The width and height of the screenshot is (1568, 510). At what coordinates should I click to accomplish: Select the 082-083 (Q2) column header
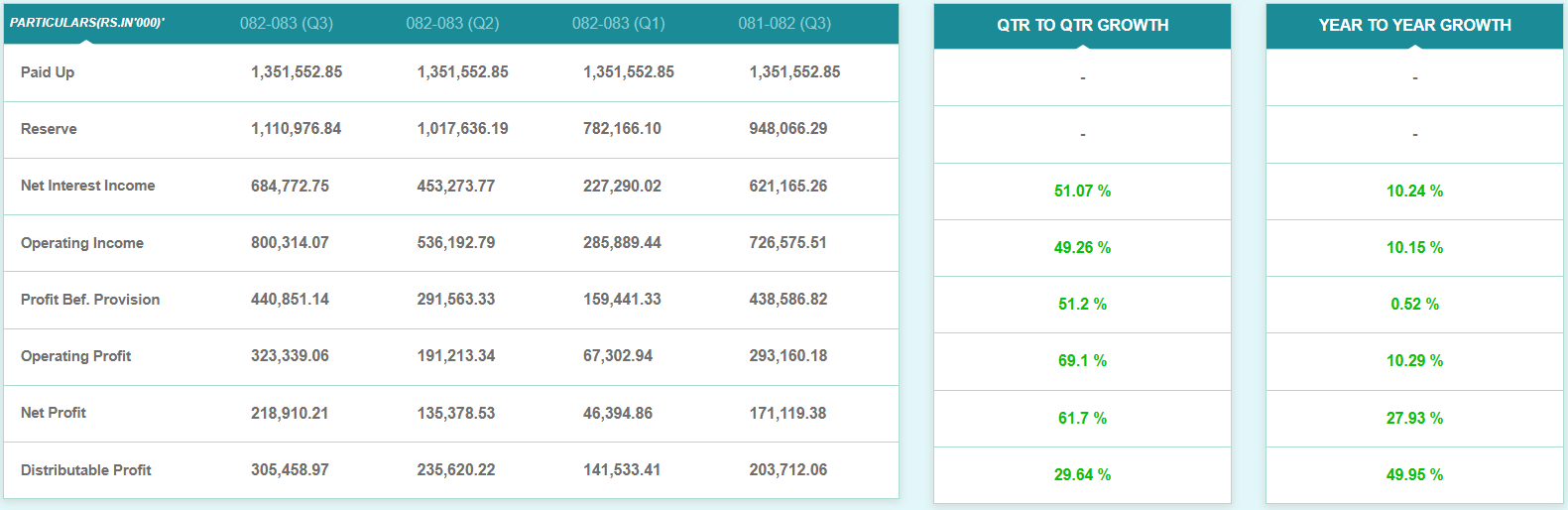coord(452,23)
